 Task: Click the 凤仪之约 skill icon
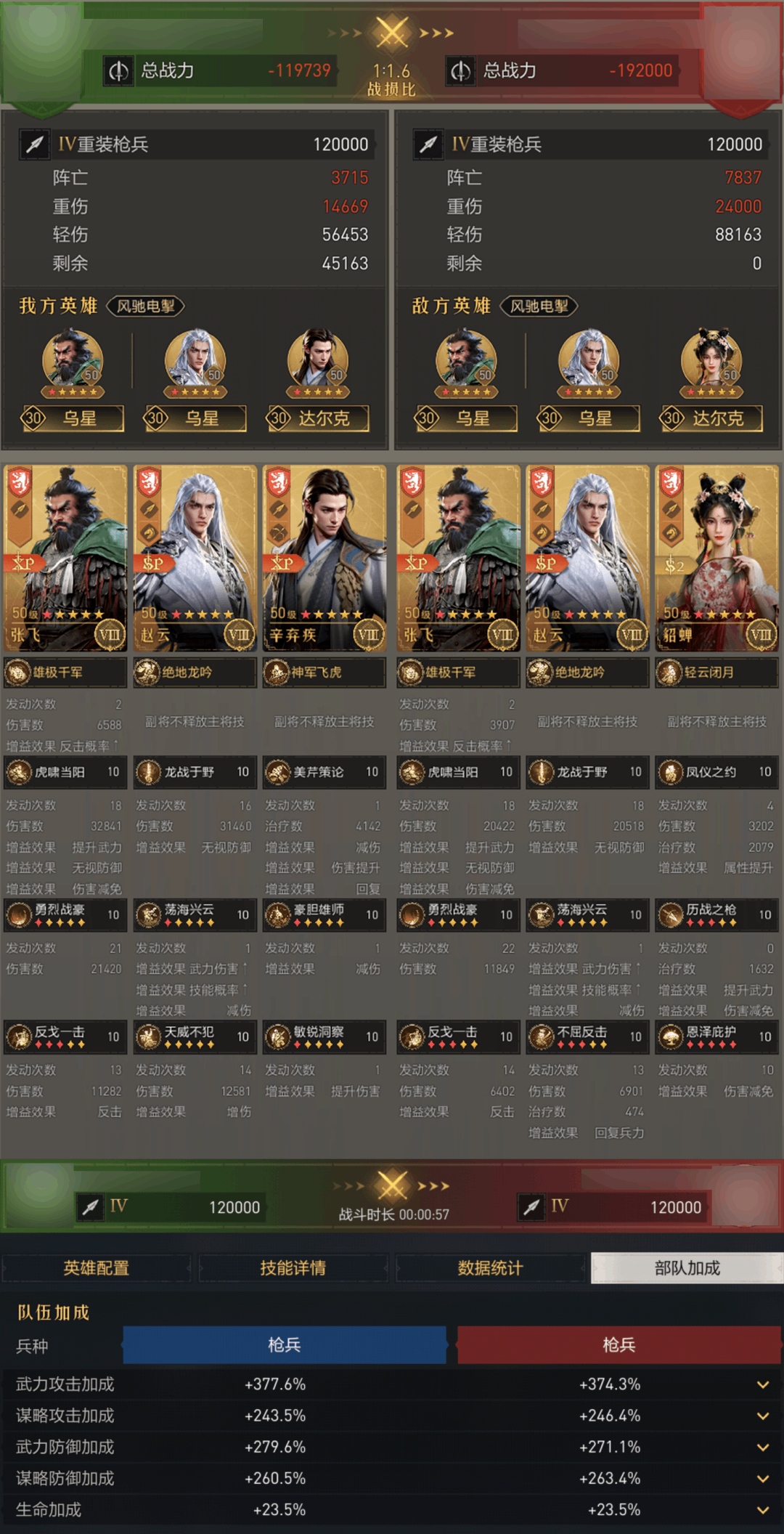pyautogui.click(x=670, y=772)
